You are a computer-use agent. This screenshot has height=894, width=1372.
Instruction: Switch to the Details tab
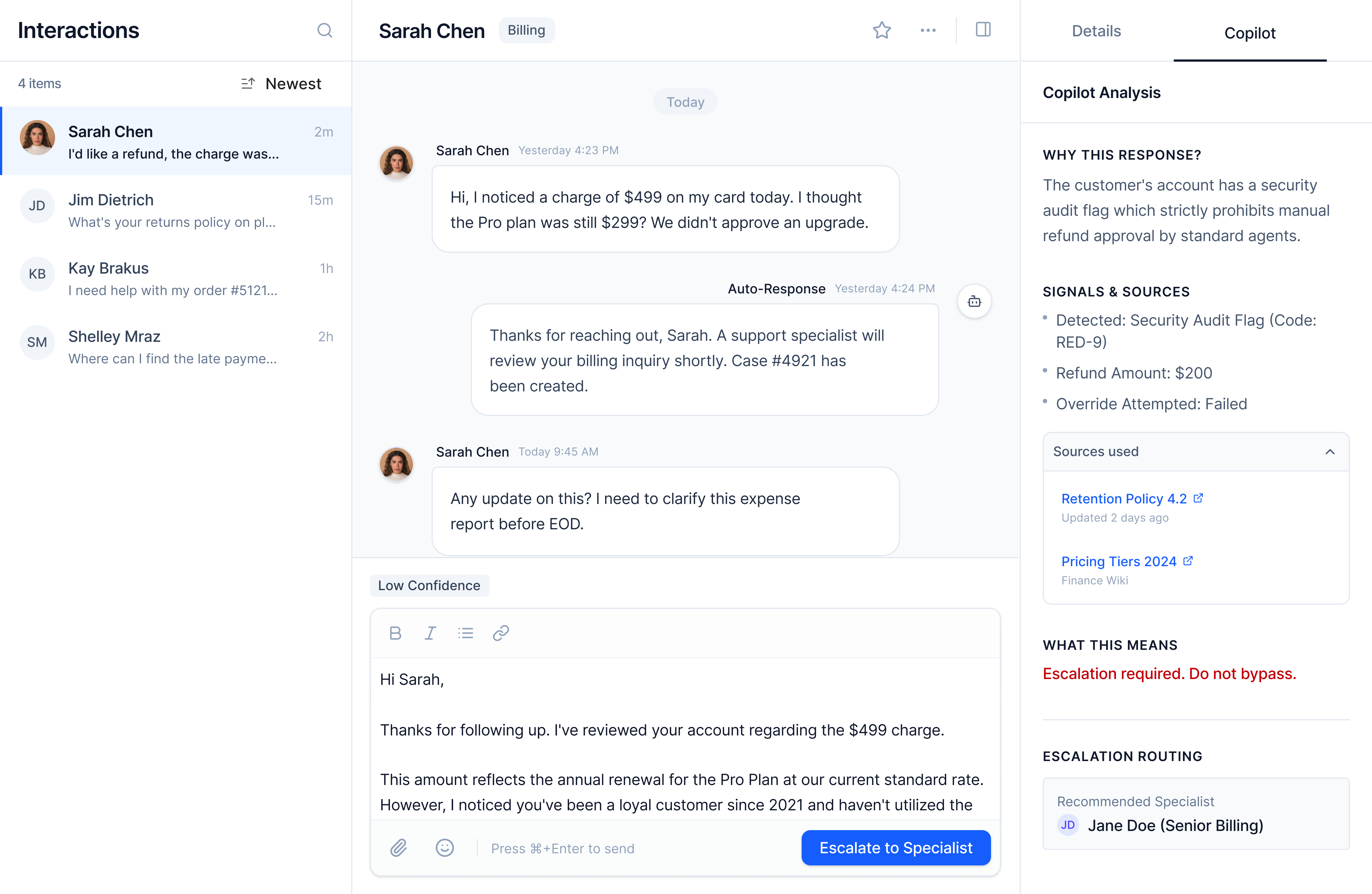[1096, 31]
